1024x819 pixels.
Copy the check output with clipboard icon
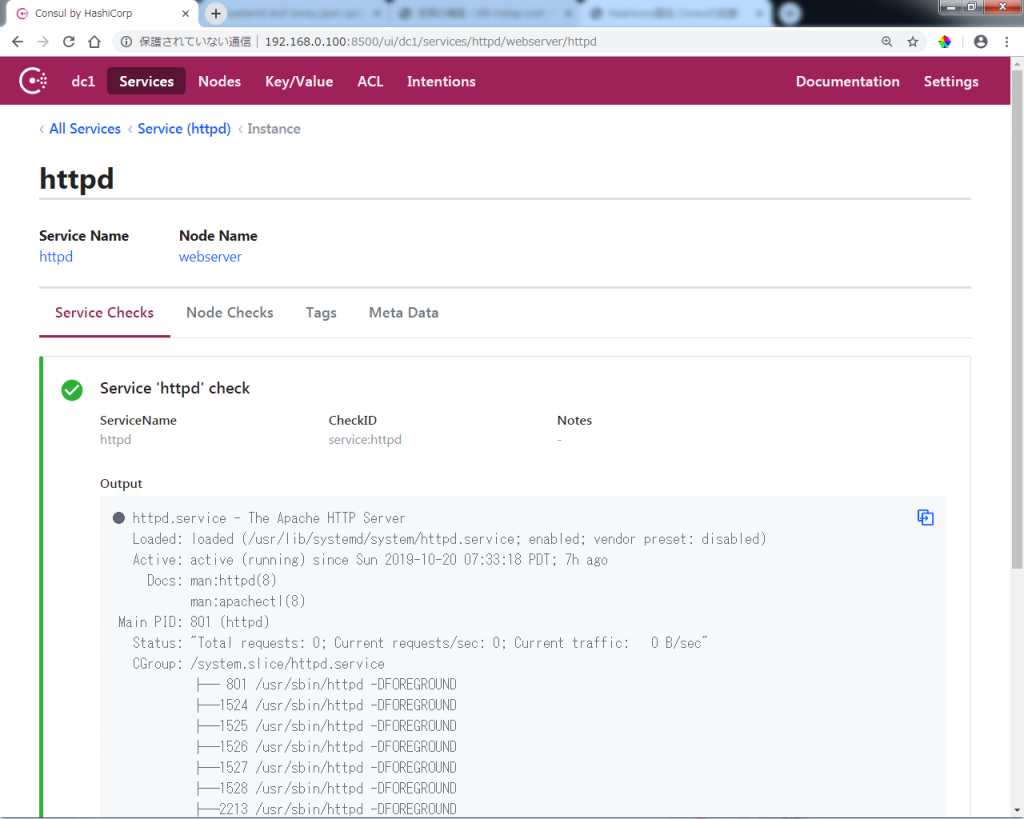pyautogui.click(x=925, y=518)
